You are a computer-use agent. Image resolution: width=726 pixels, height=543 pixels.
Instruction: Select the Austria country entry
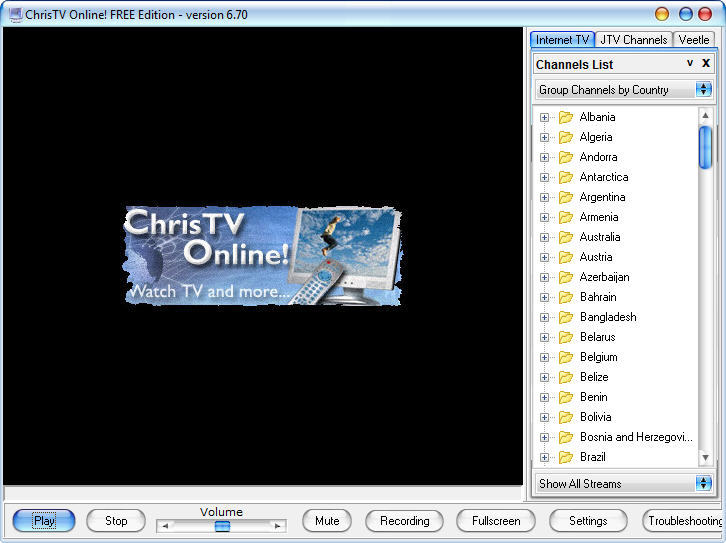(596, 257)
